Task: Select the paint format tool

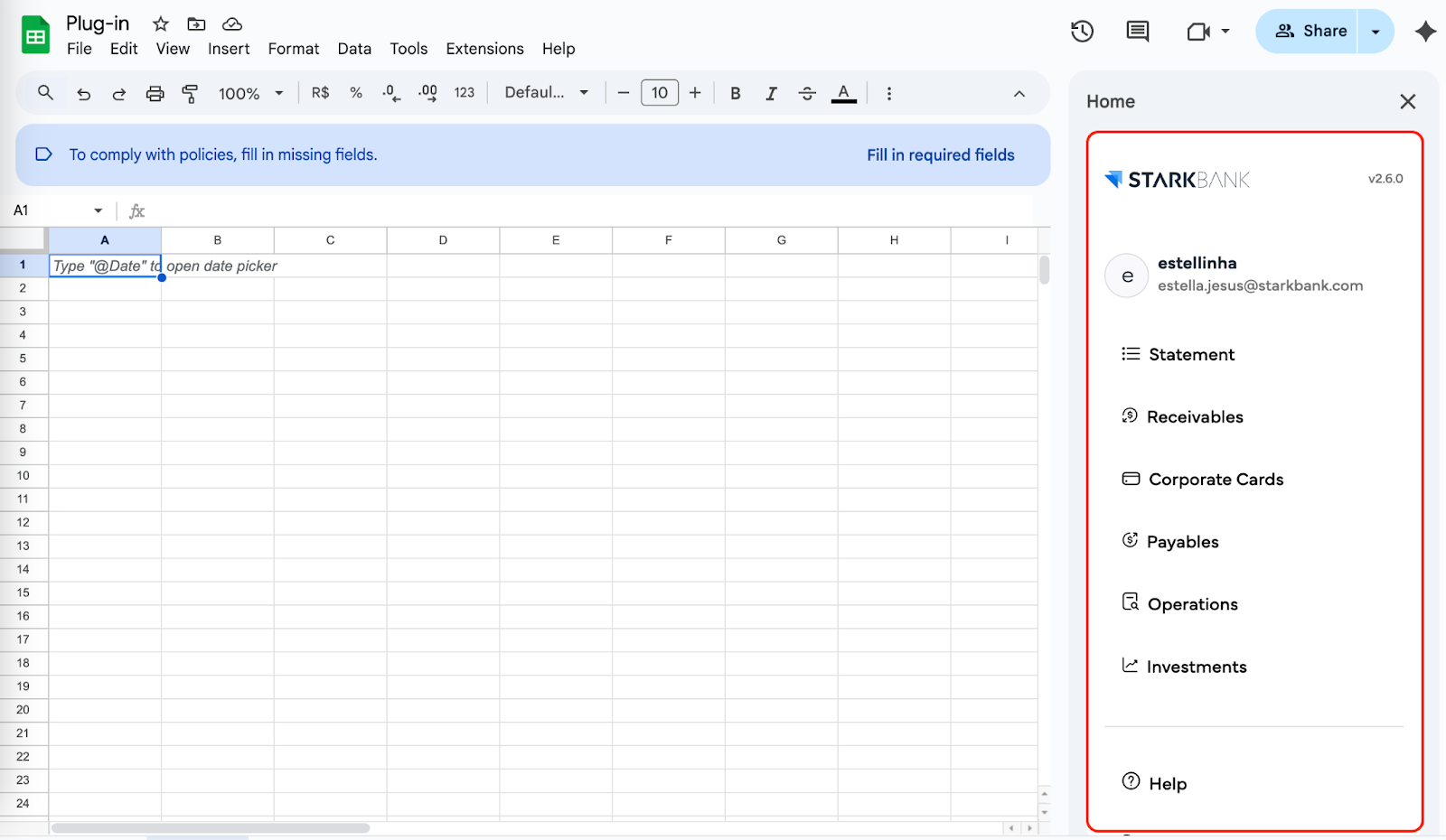Action: coord(190,93)
